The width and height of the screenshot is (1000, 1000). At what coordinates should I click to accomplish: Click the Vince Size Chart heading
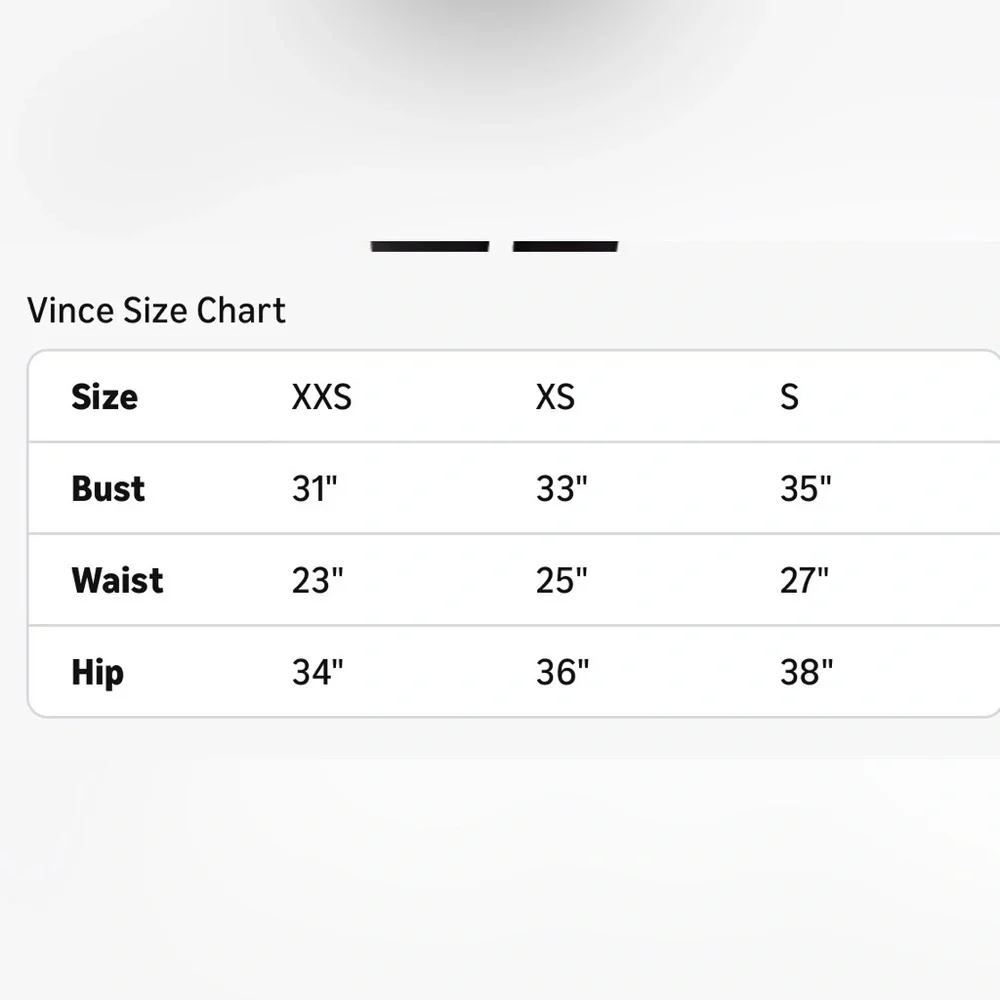pyautogui.click(x=156, y=310)
